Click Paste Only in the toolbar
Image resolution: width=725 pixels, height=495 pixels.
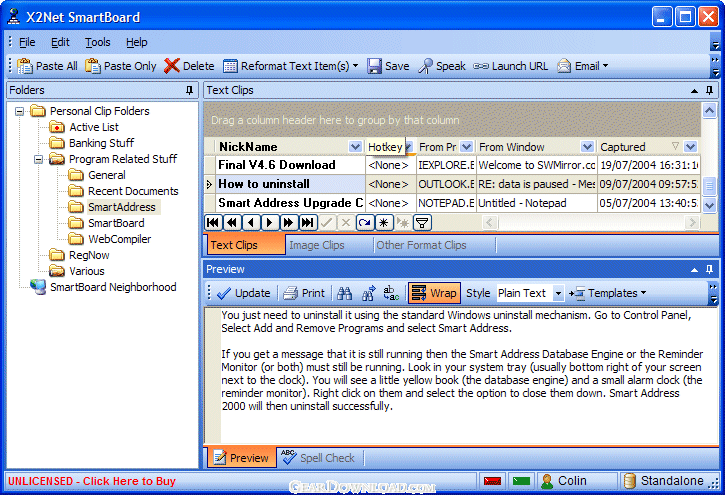tap(121, 66)
